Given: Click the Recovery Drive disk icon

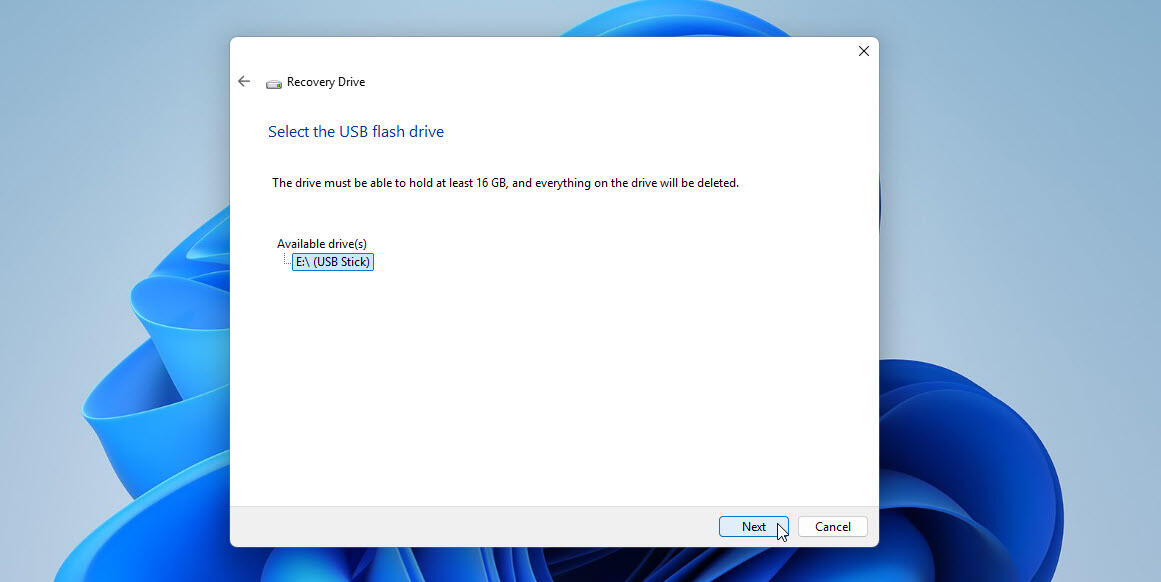Looking at the screenshot, I should pos(274,83).
